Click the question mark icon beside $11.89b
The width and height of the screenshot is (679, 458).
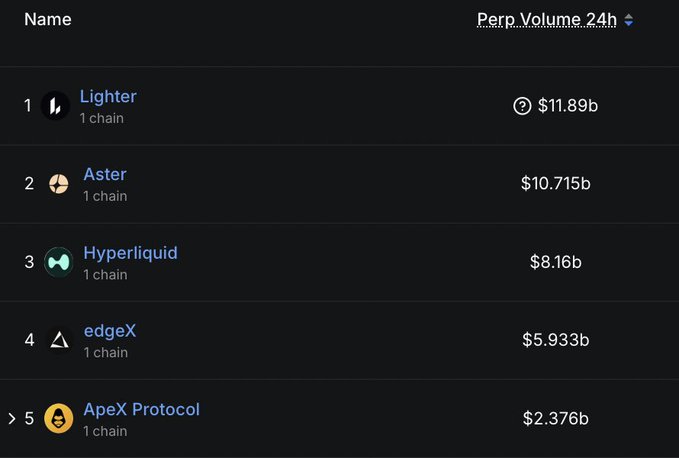(x=522, y=105)
